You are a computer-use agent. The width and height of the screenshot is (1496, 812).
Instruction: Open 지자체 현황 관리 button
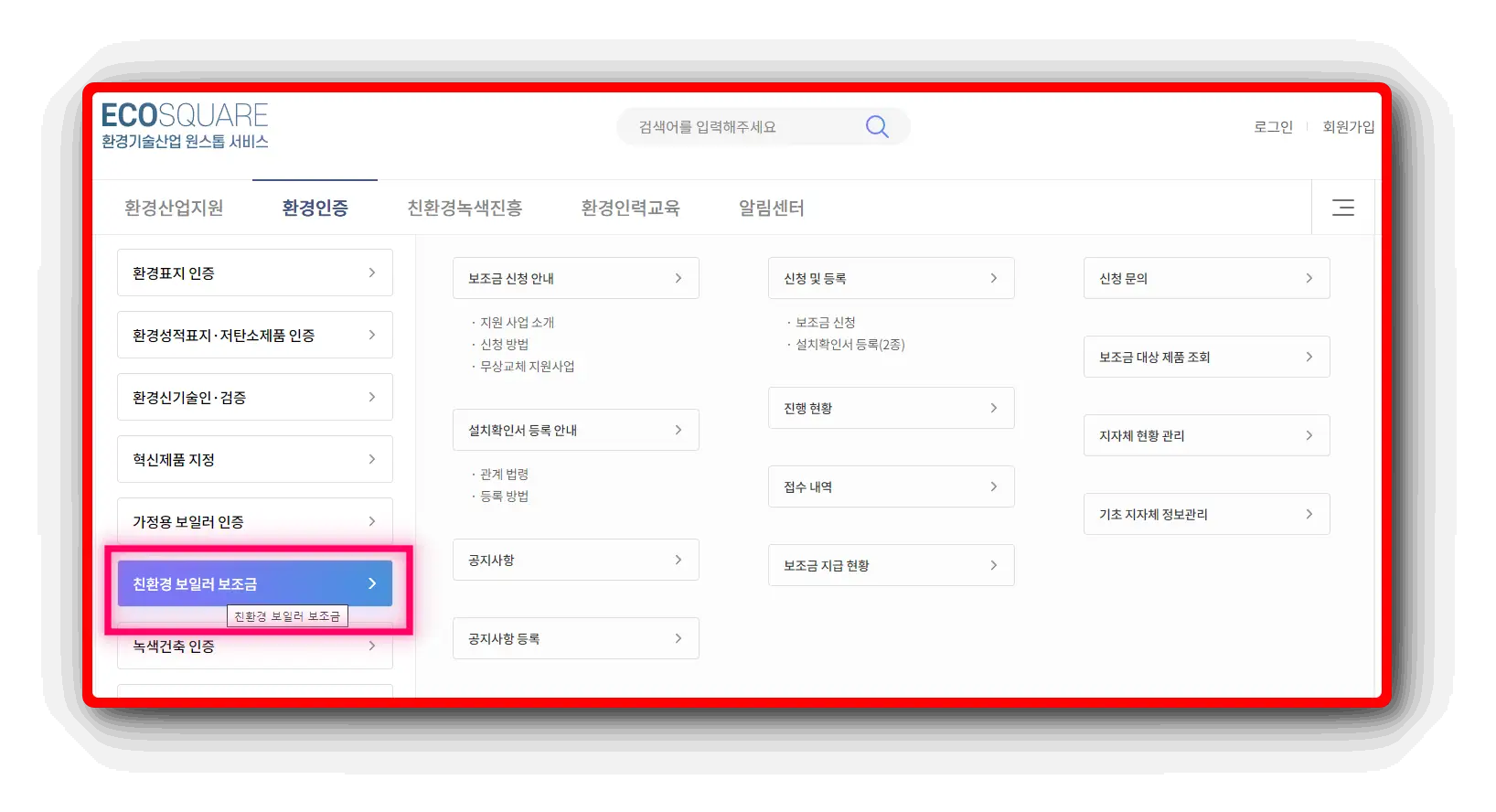1207,435
